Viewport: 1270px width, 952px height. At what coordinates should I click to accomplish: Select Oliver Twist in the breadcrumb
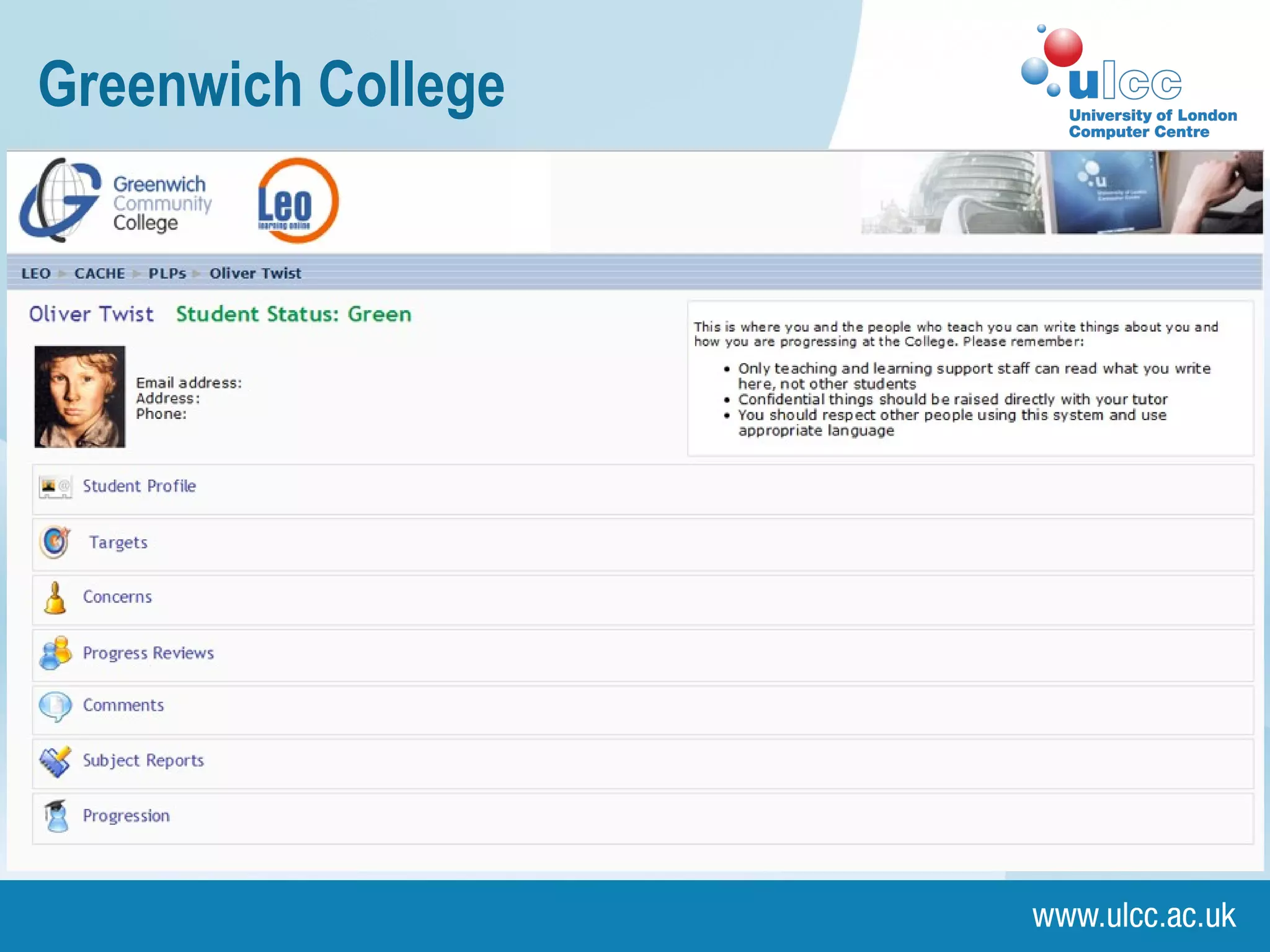pyautogui.click(x=255, y=273)
